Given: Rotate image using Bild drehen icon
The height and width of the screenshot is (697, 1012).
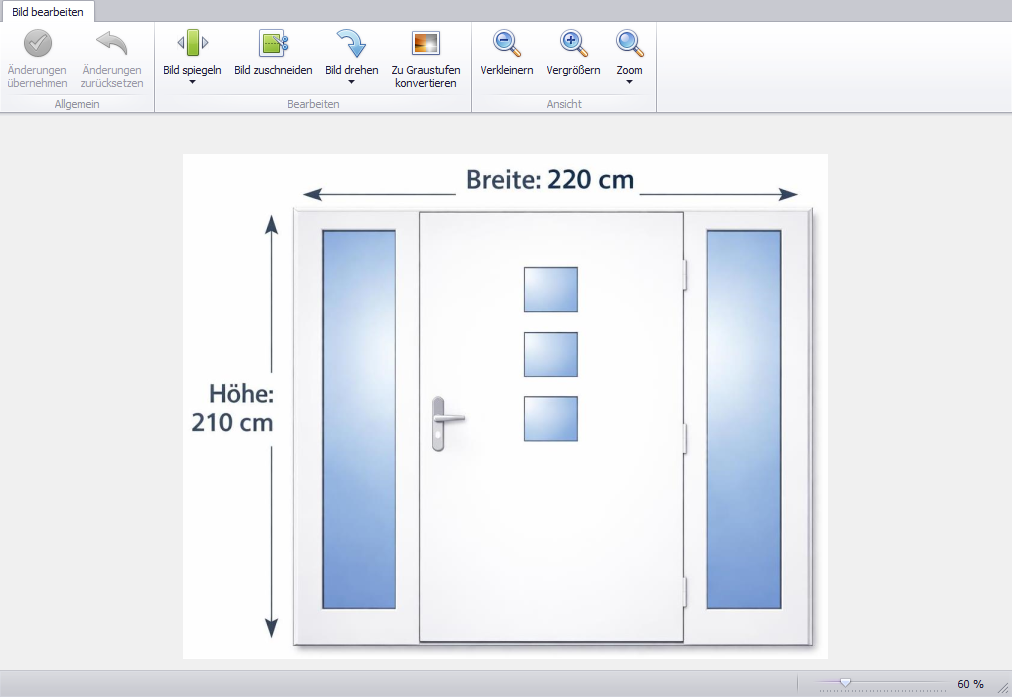Looking at the screenshot, I should (x=351, y=44).
